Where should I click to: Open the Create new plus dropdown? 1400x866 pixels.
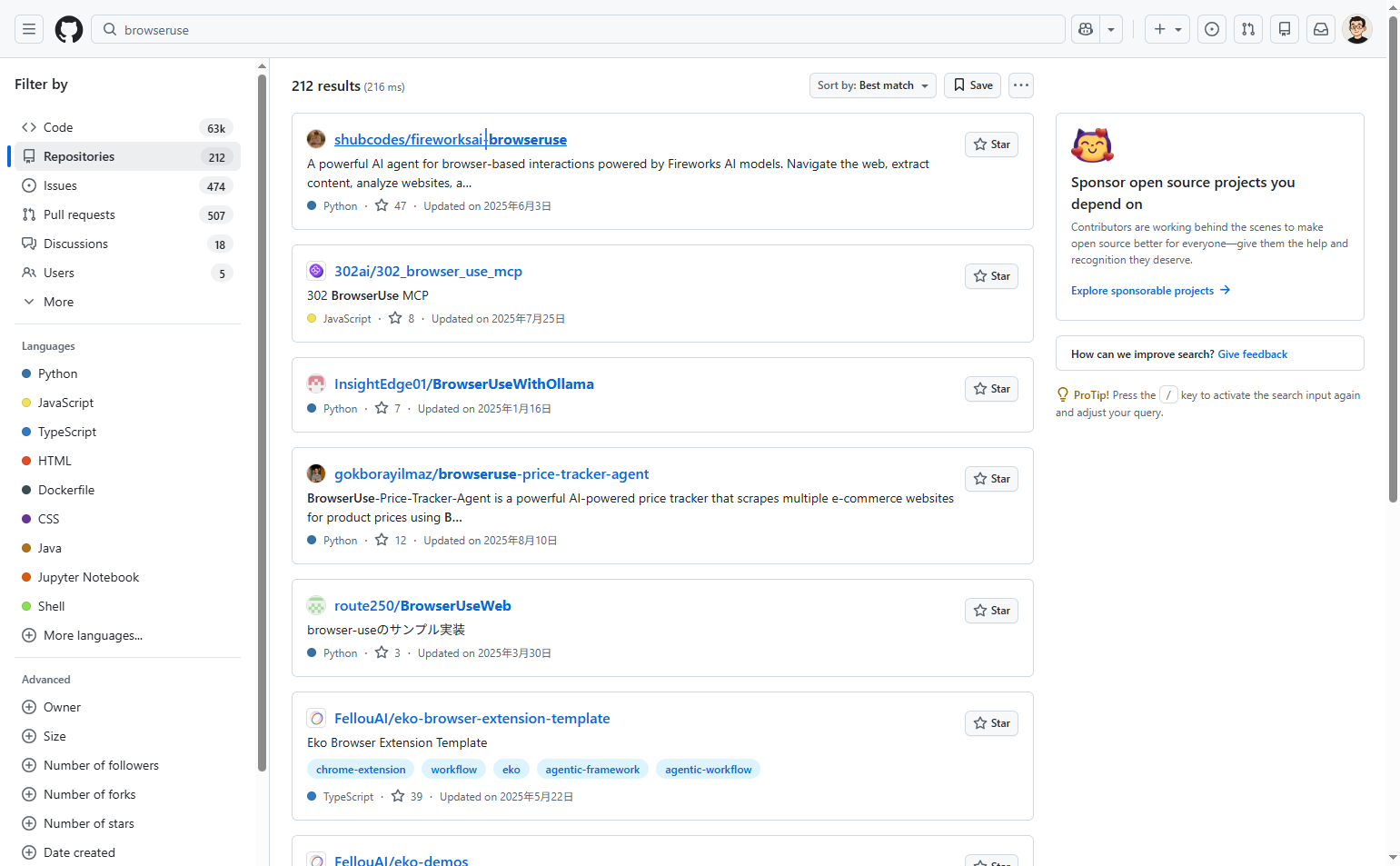(x=1167, y=29)
